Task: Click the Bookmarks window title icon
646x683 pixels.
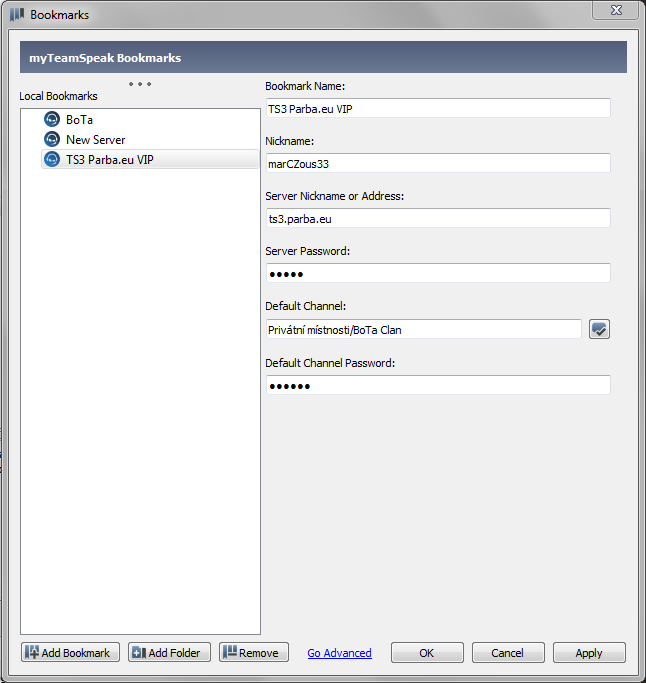Action: point(17,14)
